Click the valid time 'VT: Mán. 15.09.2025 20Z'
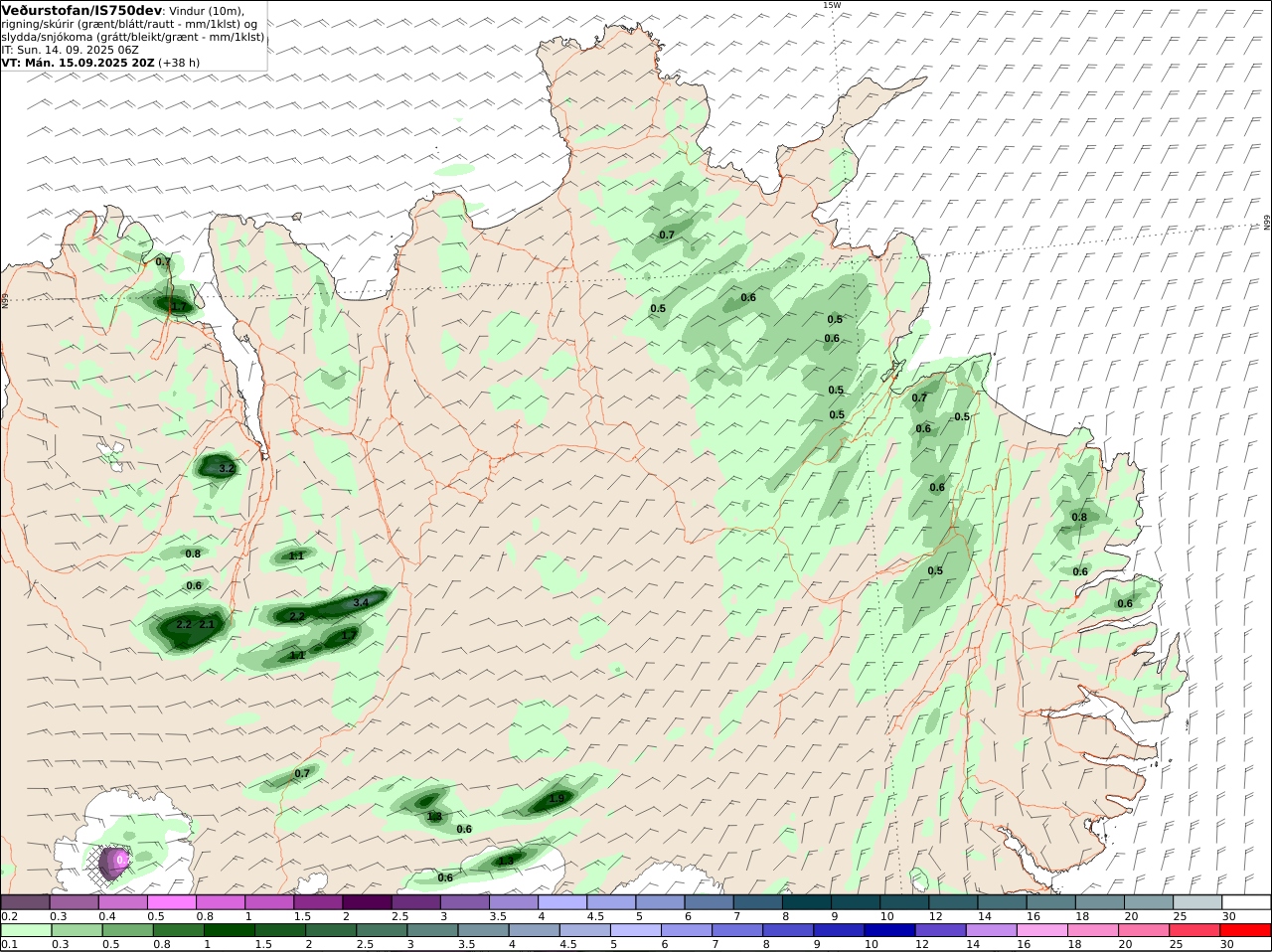Image resolution: width=1272 pixels, height=952 pixels. point(78,62)
